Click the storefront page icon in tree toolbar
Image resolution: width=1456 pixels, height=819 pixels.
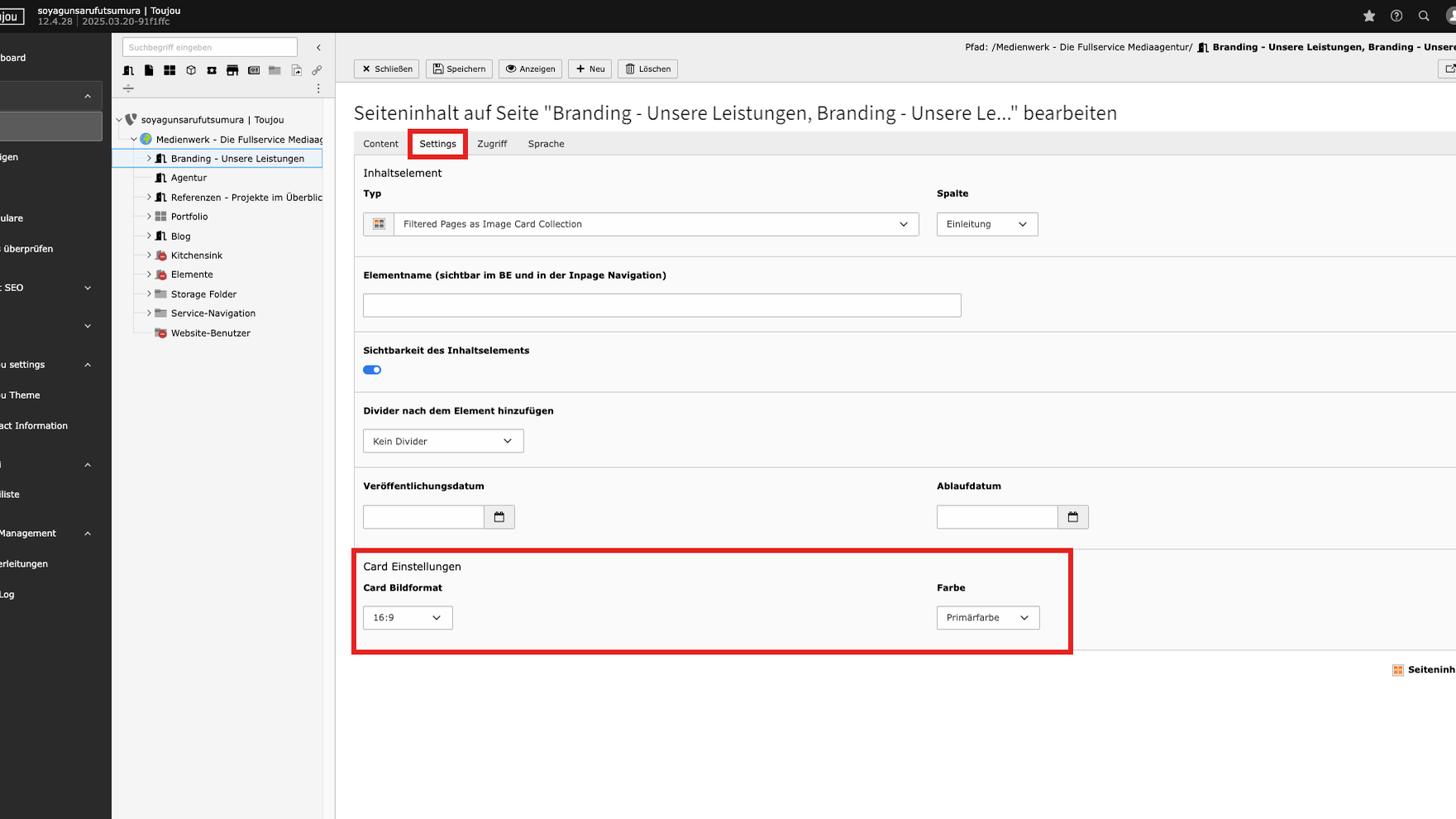(x=232, y=70)
